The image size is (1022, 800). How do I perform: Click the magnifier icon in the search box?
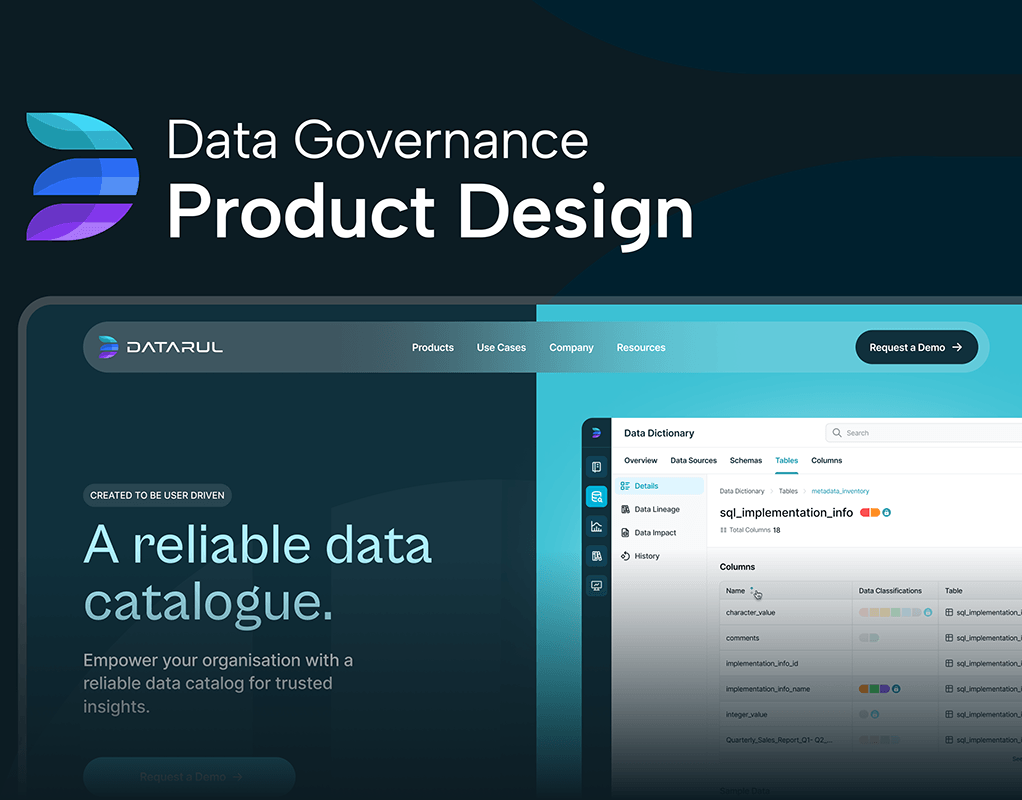tap(837, 433)
